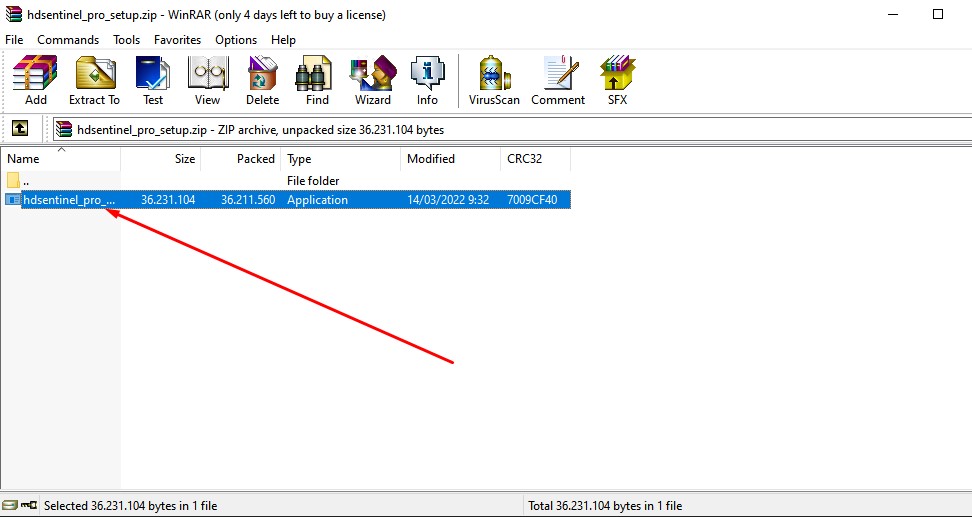Click the 36.231.104 size value
The height and width of the screenshot is (517, 972).
[168, 200]
